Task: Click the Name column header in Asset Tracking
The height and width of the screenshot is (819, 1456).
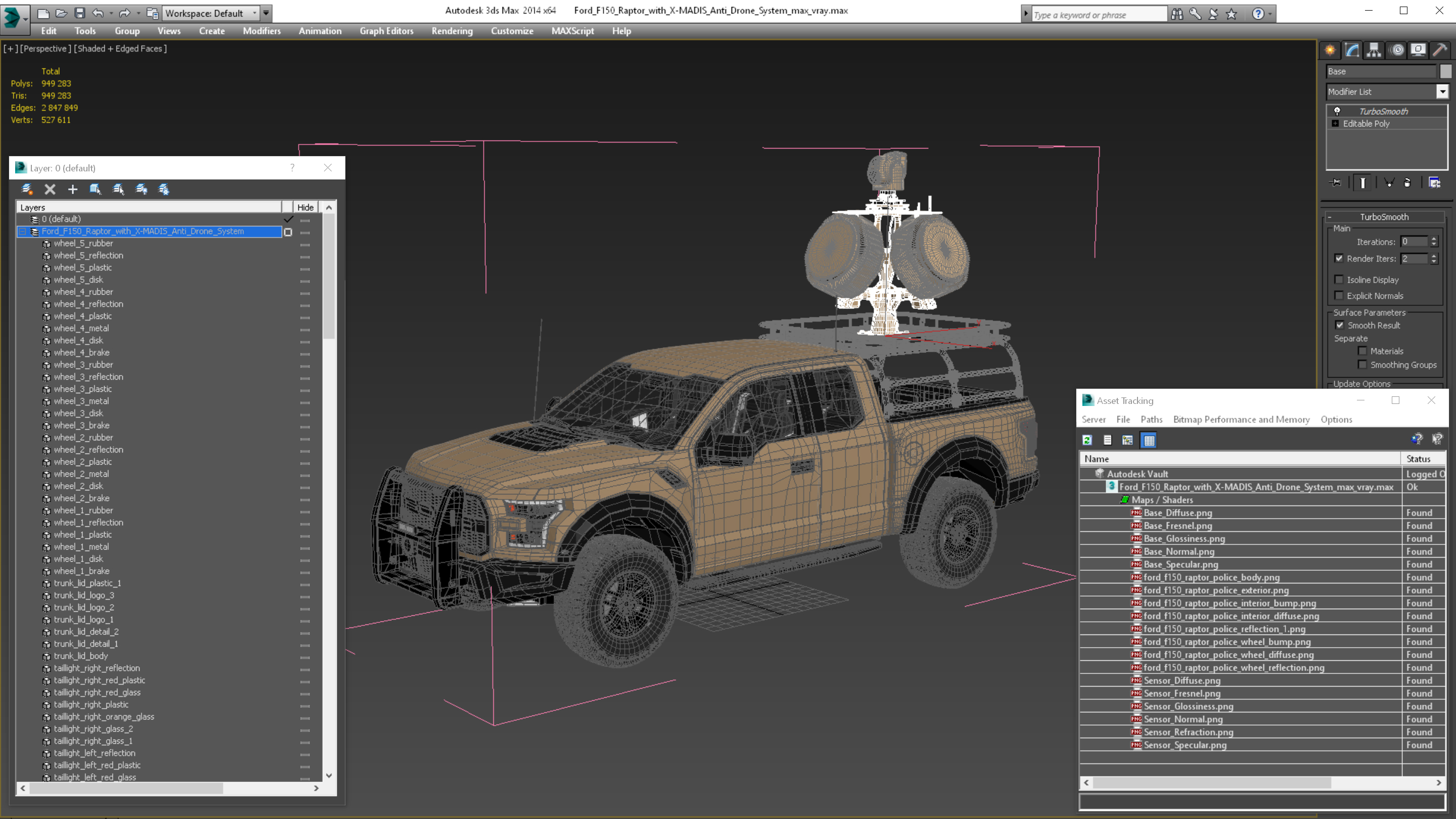Action: tap(1240, 459)
